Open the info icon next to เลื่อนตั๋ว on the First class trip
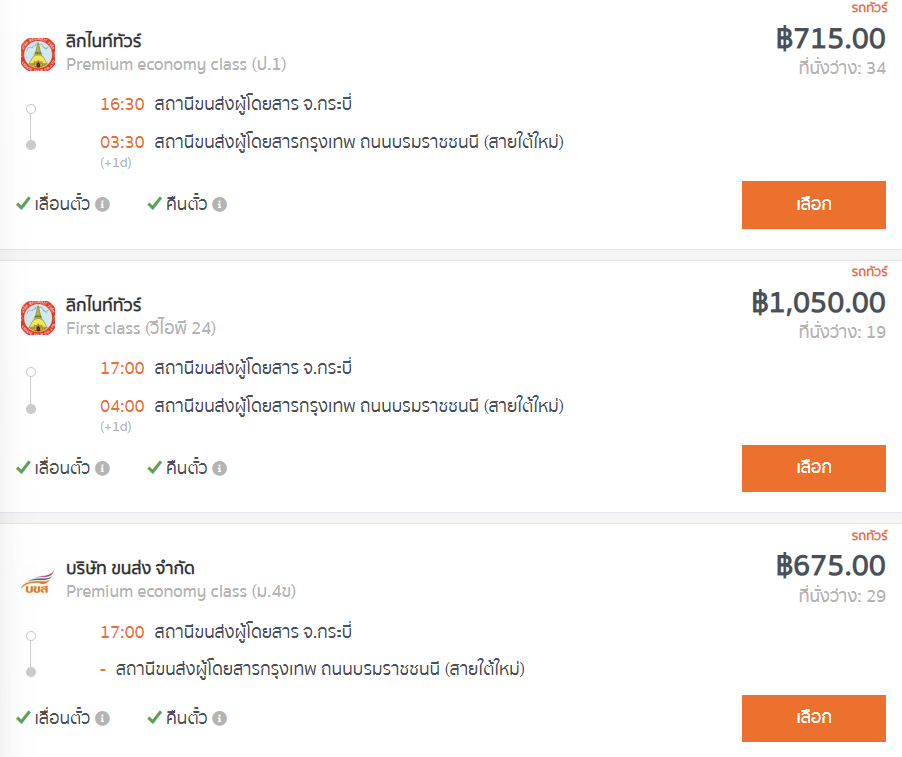This screenshot has width=902, height=757. pyautogui.click(x=102, y=468)
